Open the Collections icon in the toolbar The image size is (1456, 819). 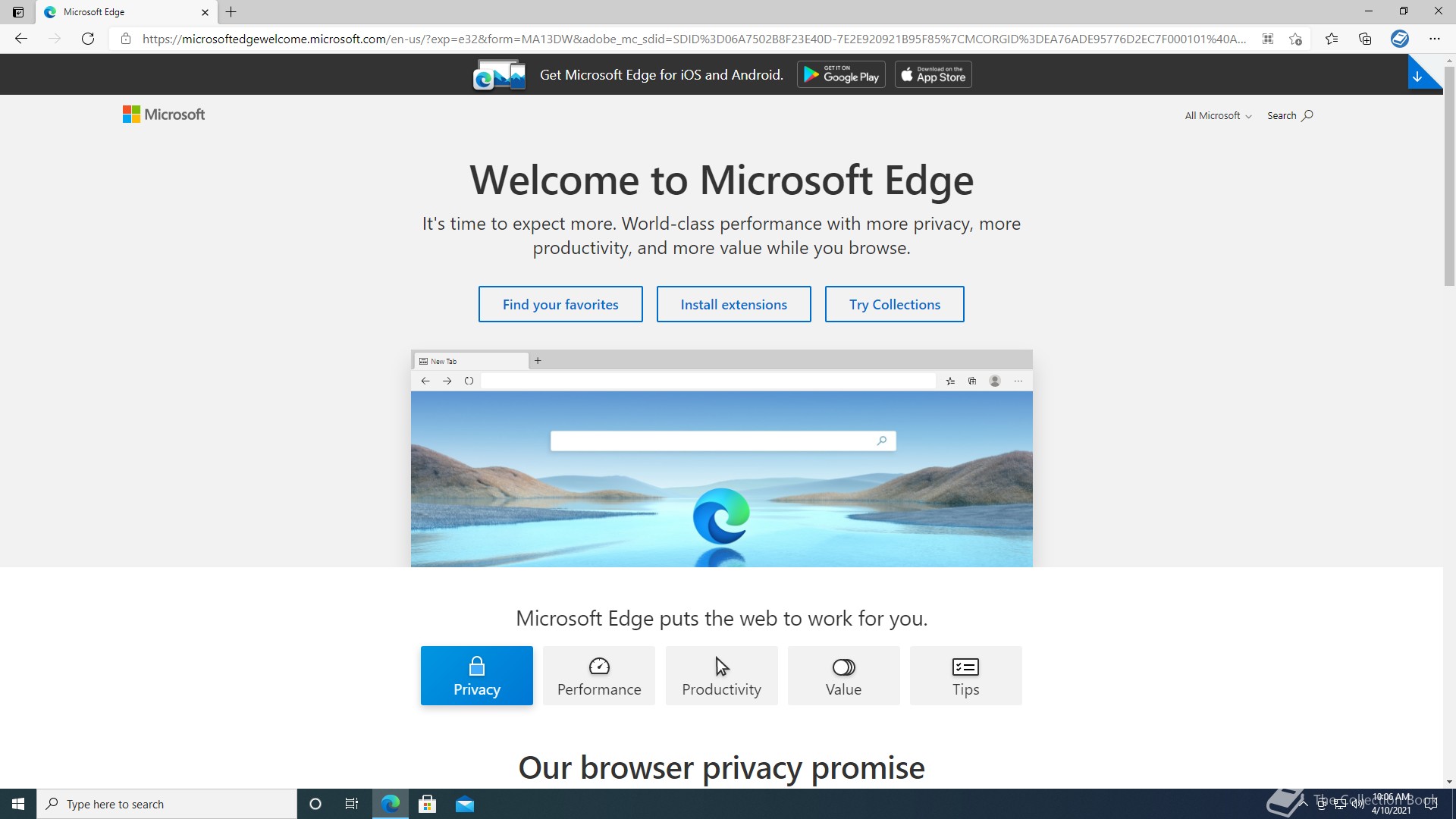[1365, 39]
